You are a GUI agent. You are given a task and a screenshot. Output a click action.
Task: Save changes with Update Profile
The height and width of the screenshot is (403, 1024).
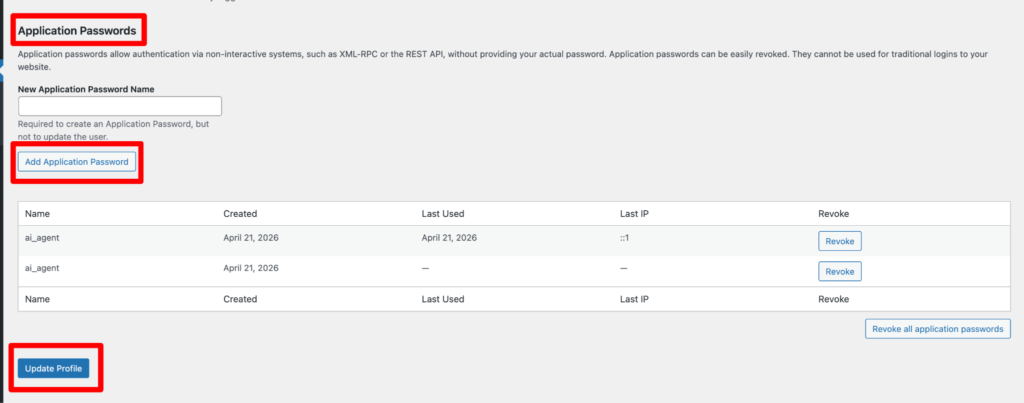[54, 369]
